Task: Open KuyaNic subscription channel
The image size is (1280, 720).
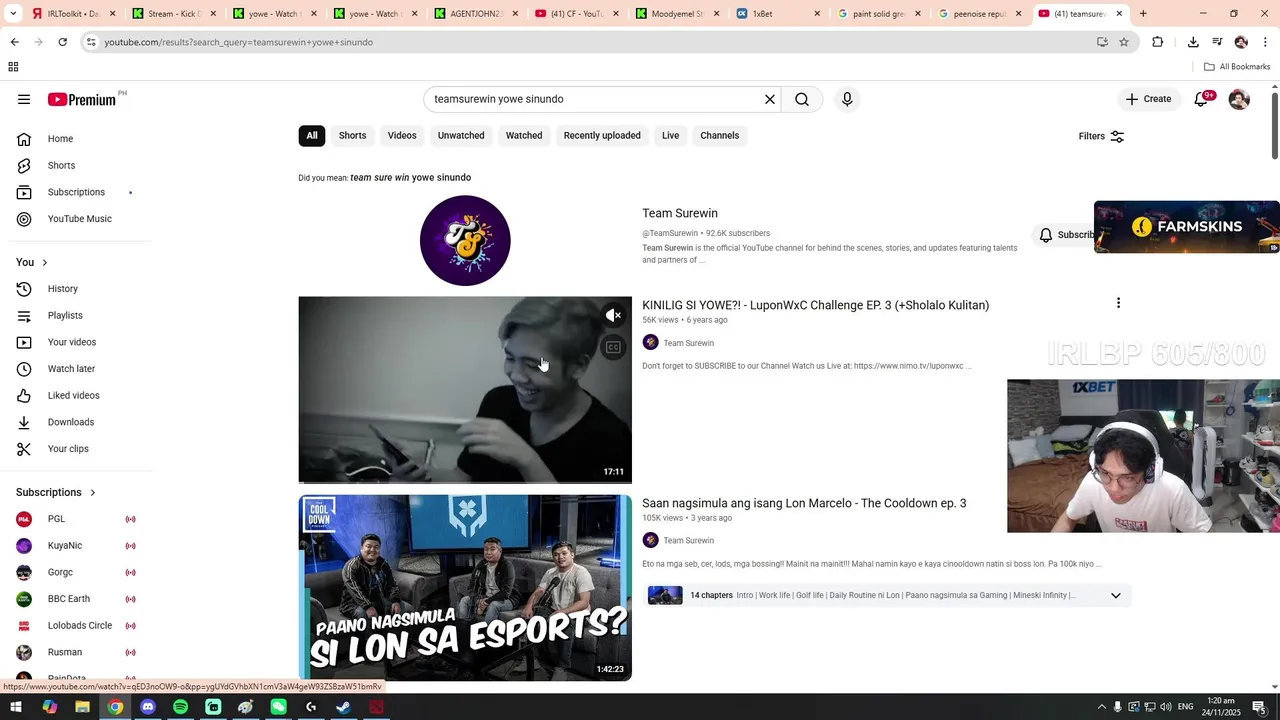Action: pos(80,546)
